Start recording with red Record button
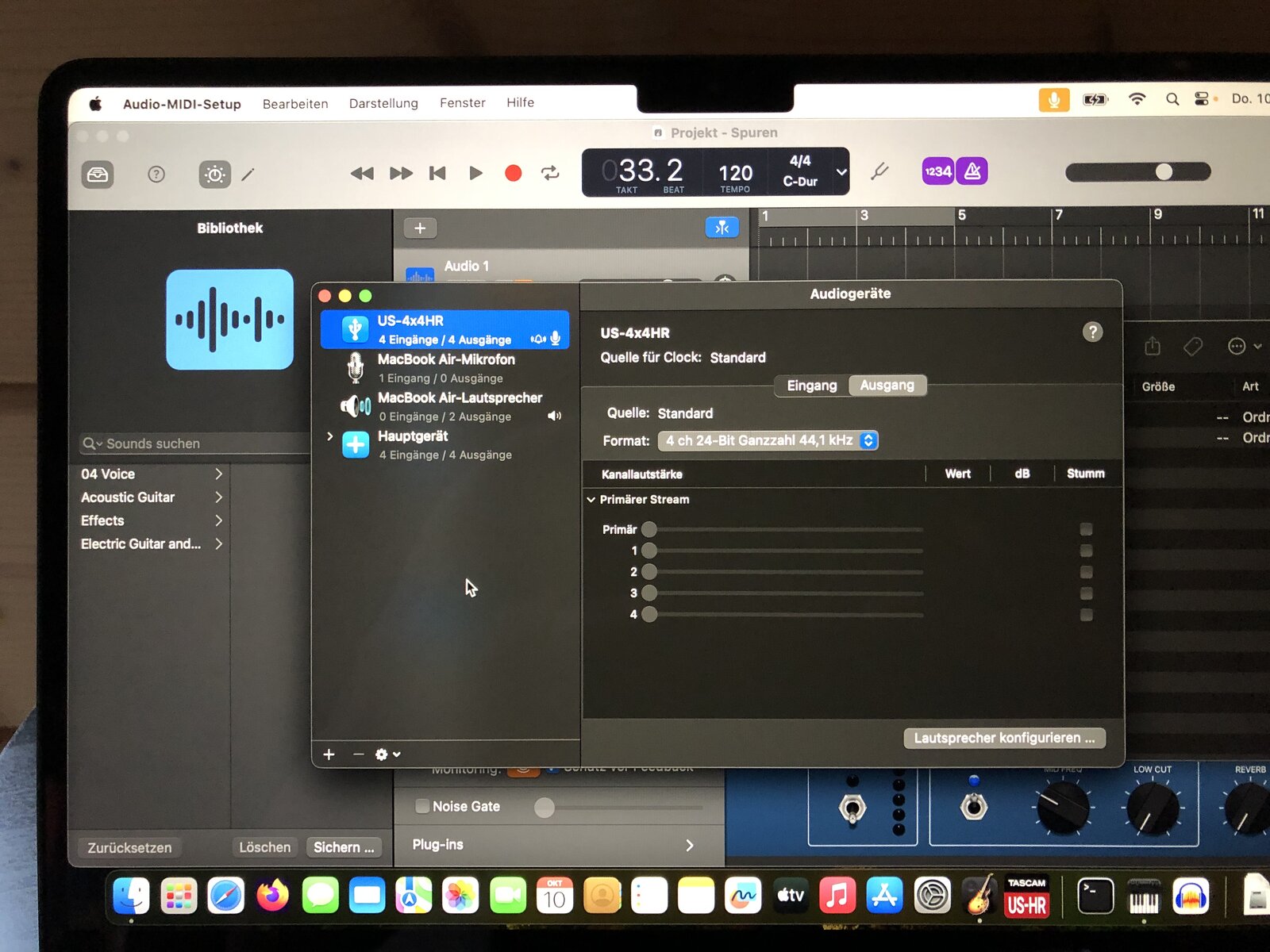This screenshot has height=952, width=1270. (513, 173)
